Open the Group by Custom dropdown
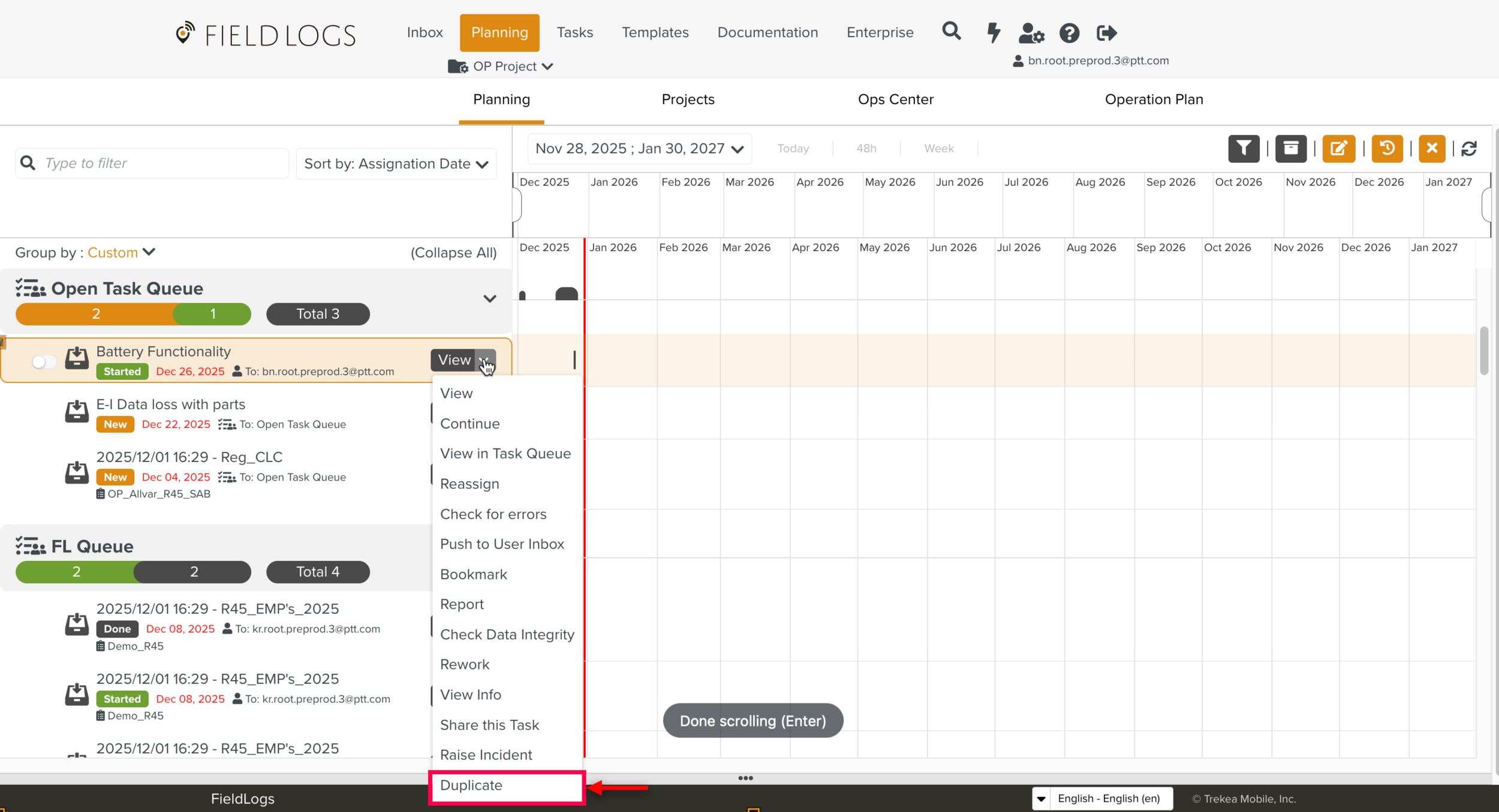Viewport: 1499px width, 812px height. click(x=122, y=252)
